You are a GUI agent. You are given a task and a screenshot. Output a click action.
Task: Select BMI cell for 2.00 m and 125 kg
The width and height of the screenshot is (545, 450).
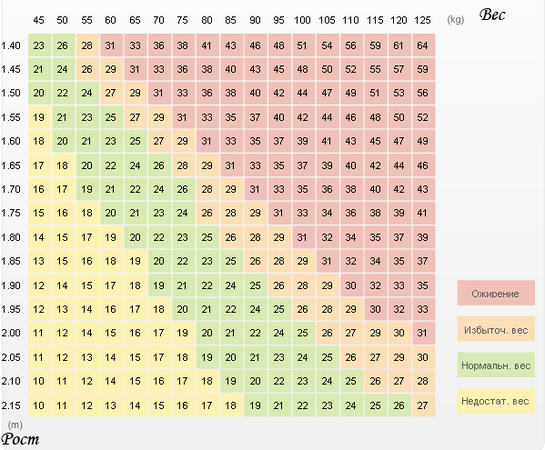click(x=424, y=333)
